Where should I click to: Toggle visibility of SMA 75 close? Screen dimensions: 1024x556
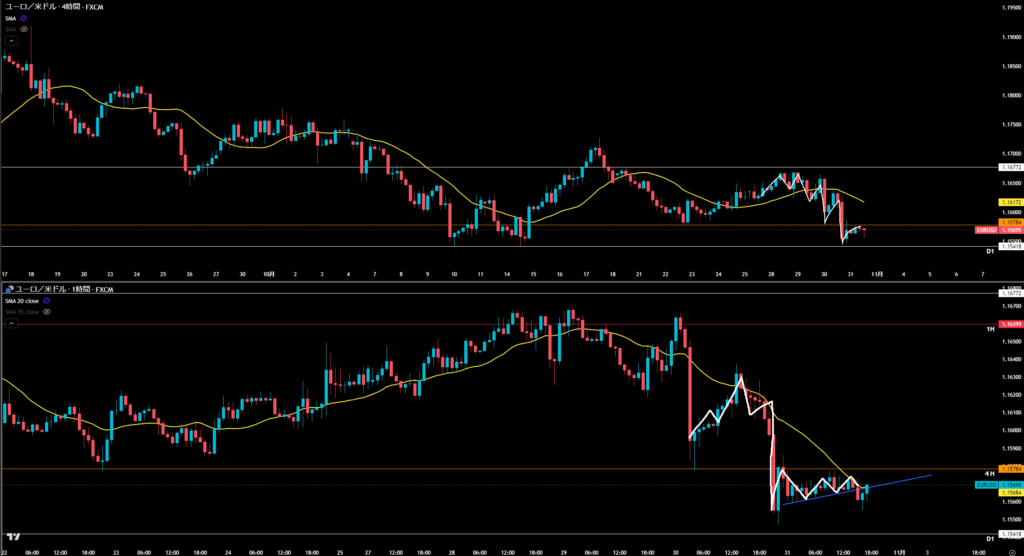[46, 312]
